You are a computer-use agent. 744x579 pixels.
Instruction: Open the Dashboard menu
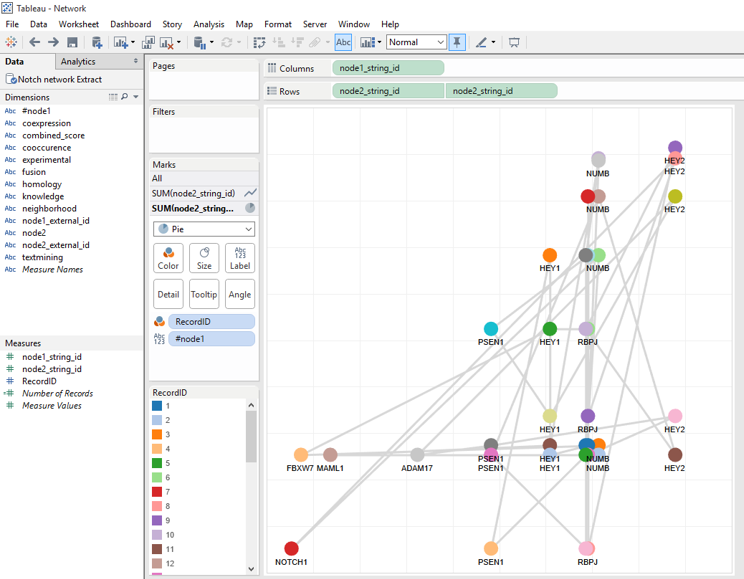(130, 24)
